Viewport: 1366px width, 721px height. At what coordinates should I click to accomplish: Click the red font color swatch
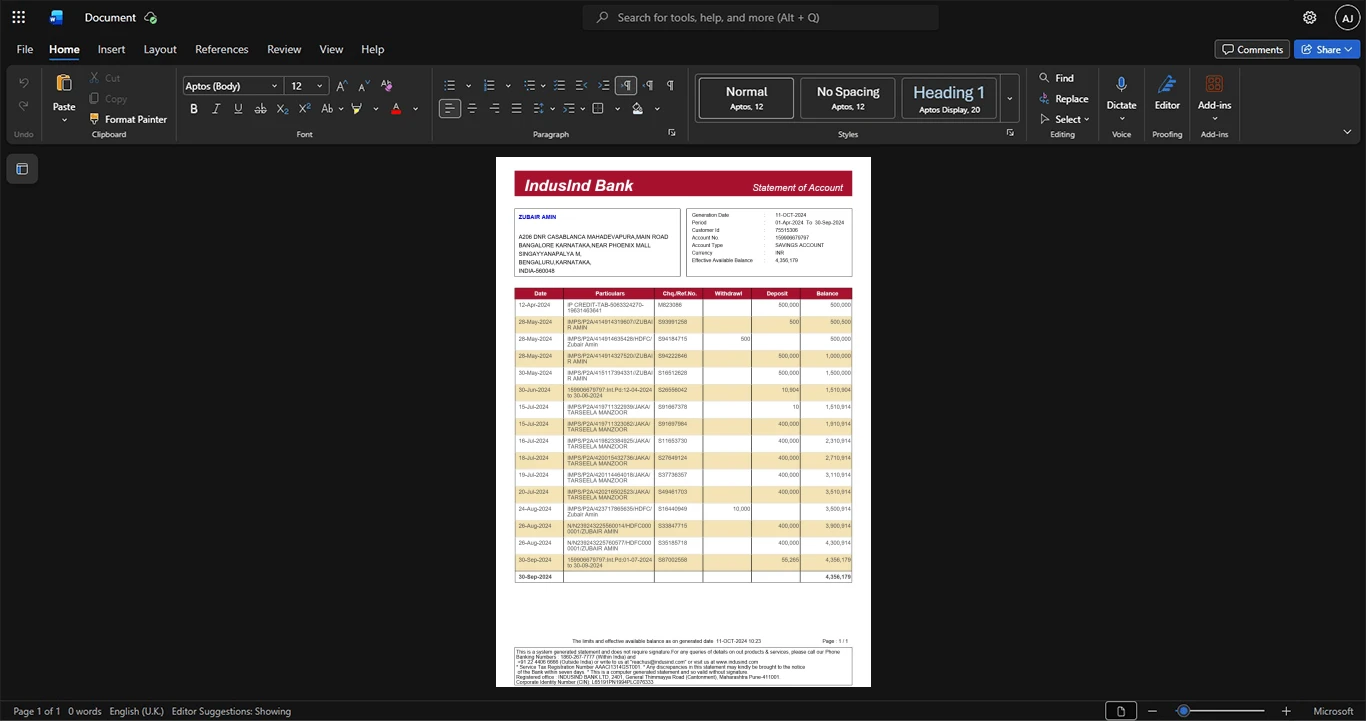point(396,109)
